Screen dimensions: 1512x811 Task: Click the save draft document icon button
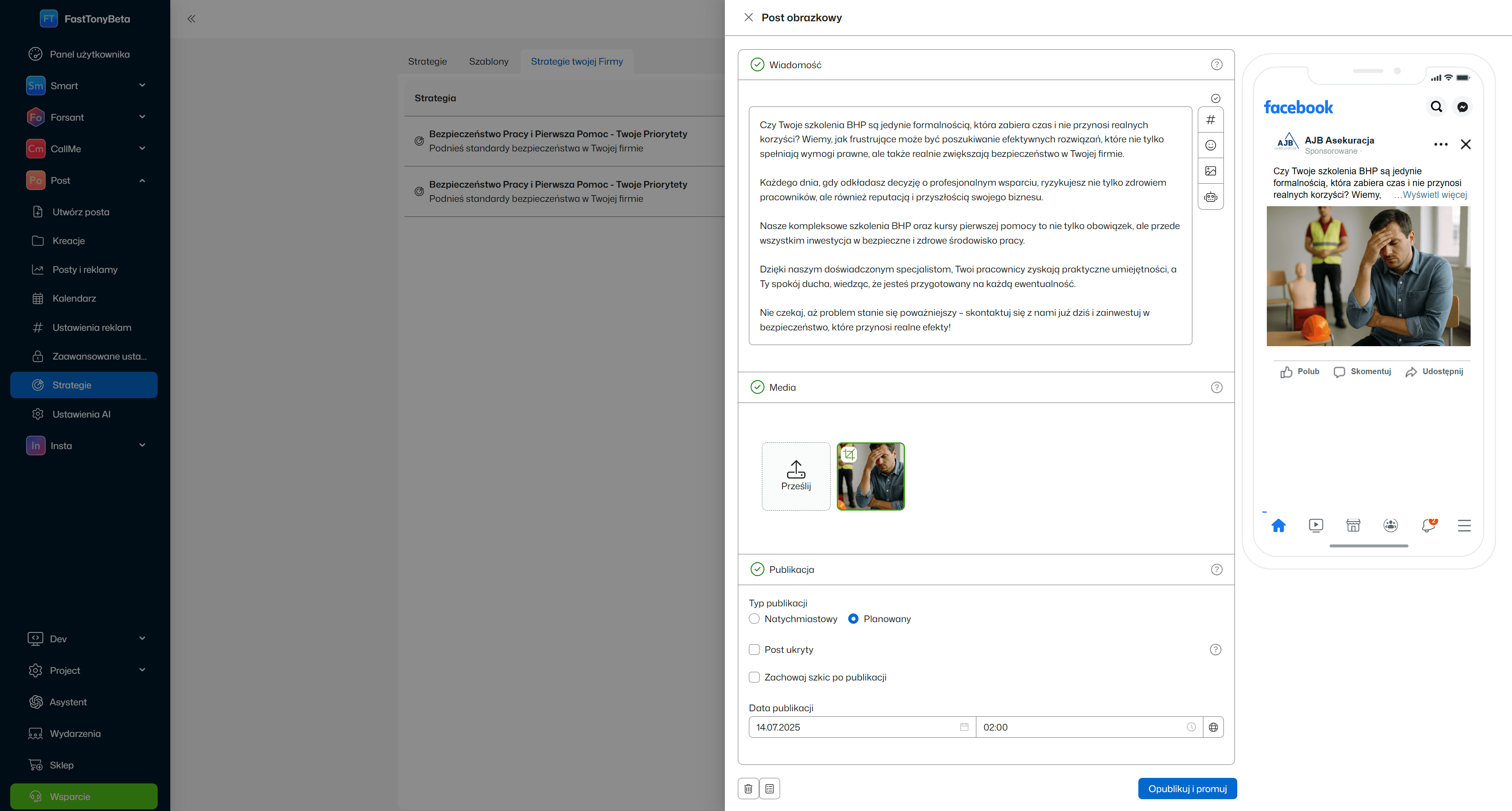(769, 789)
